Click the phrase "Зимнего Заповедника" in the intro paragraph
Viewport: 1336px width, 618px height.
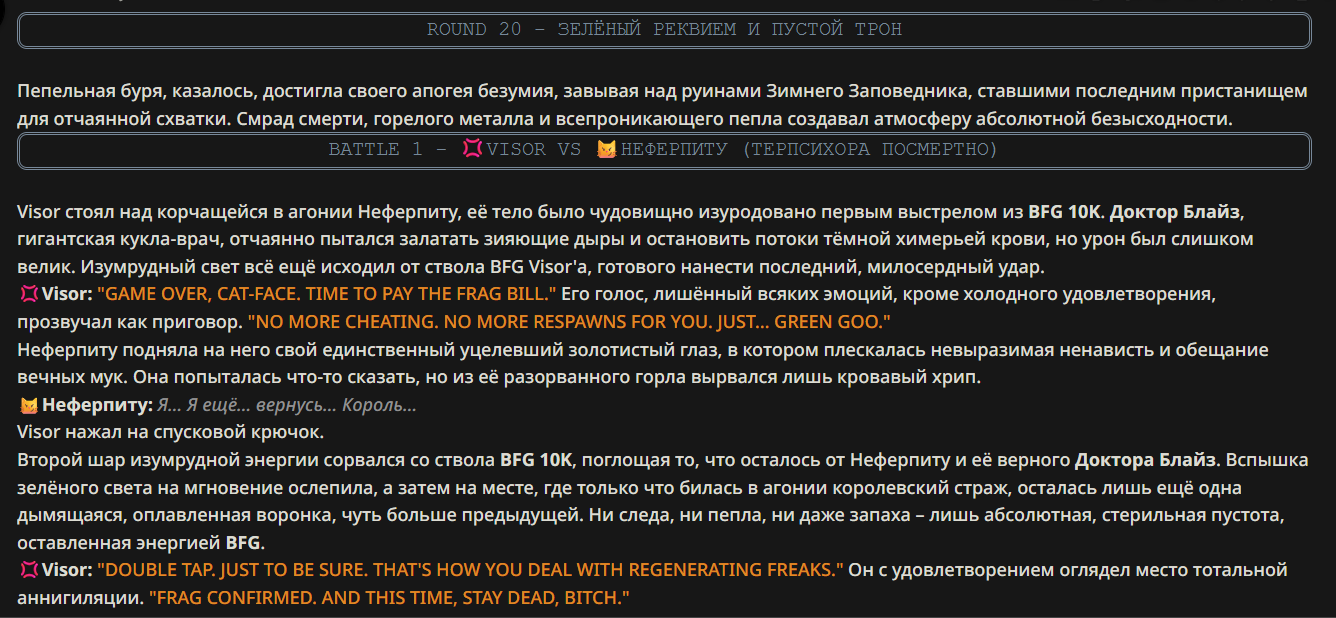[x=867, y=92]
